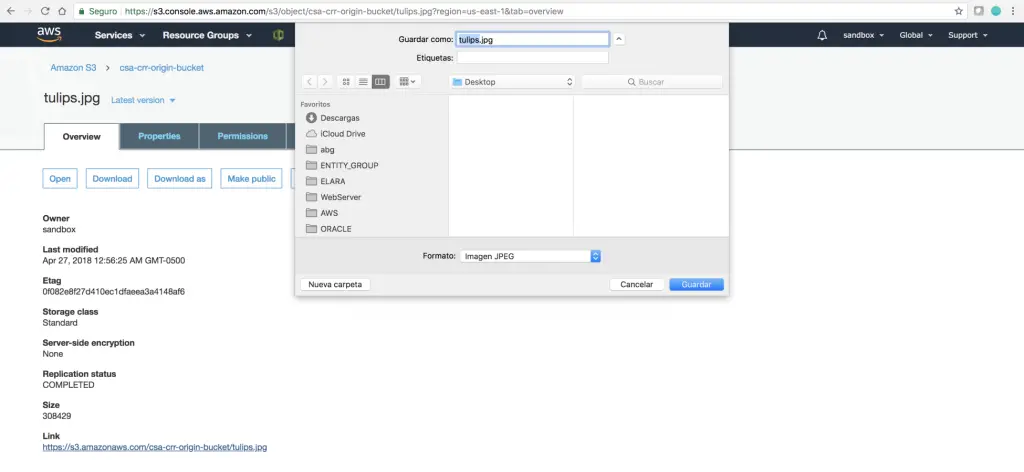Click the Guardar button

coord(696,285)
